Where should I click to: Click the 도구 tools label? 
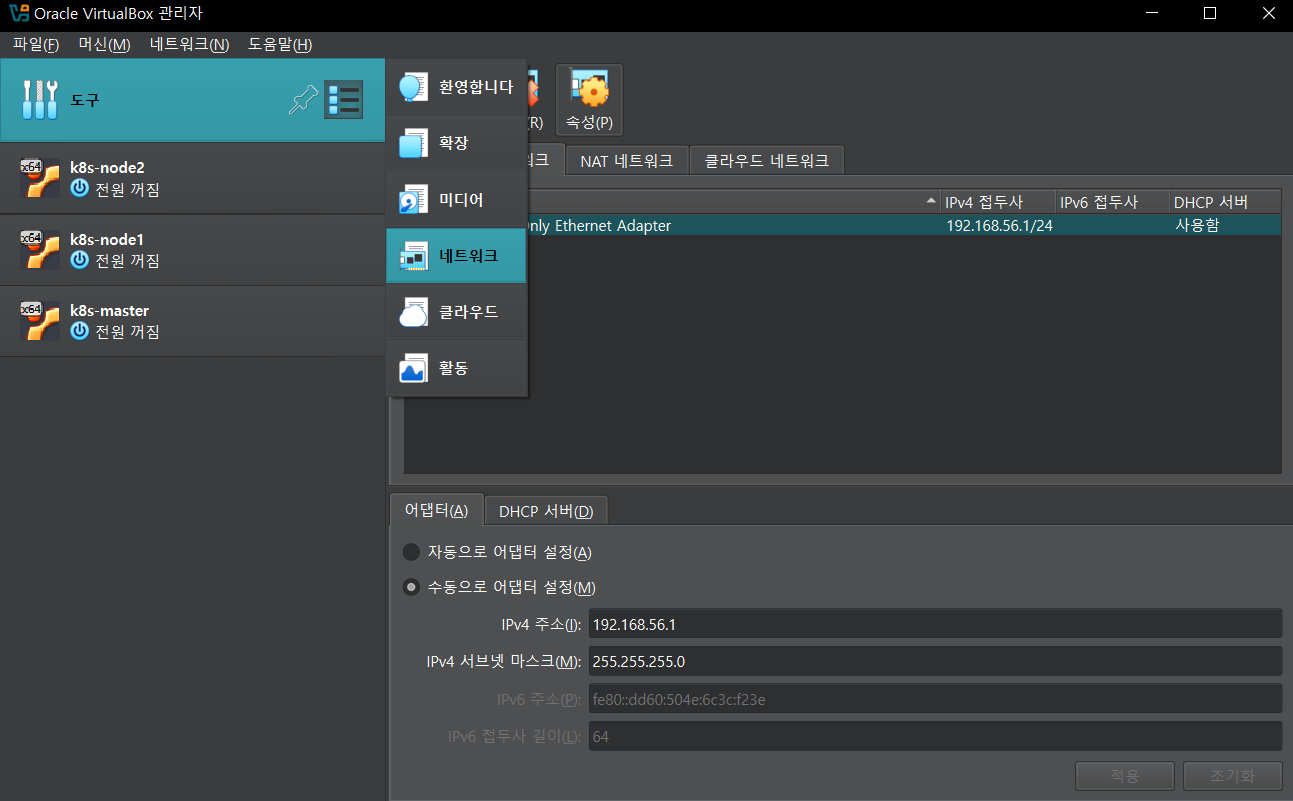click(85, 101)
